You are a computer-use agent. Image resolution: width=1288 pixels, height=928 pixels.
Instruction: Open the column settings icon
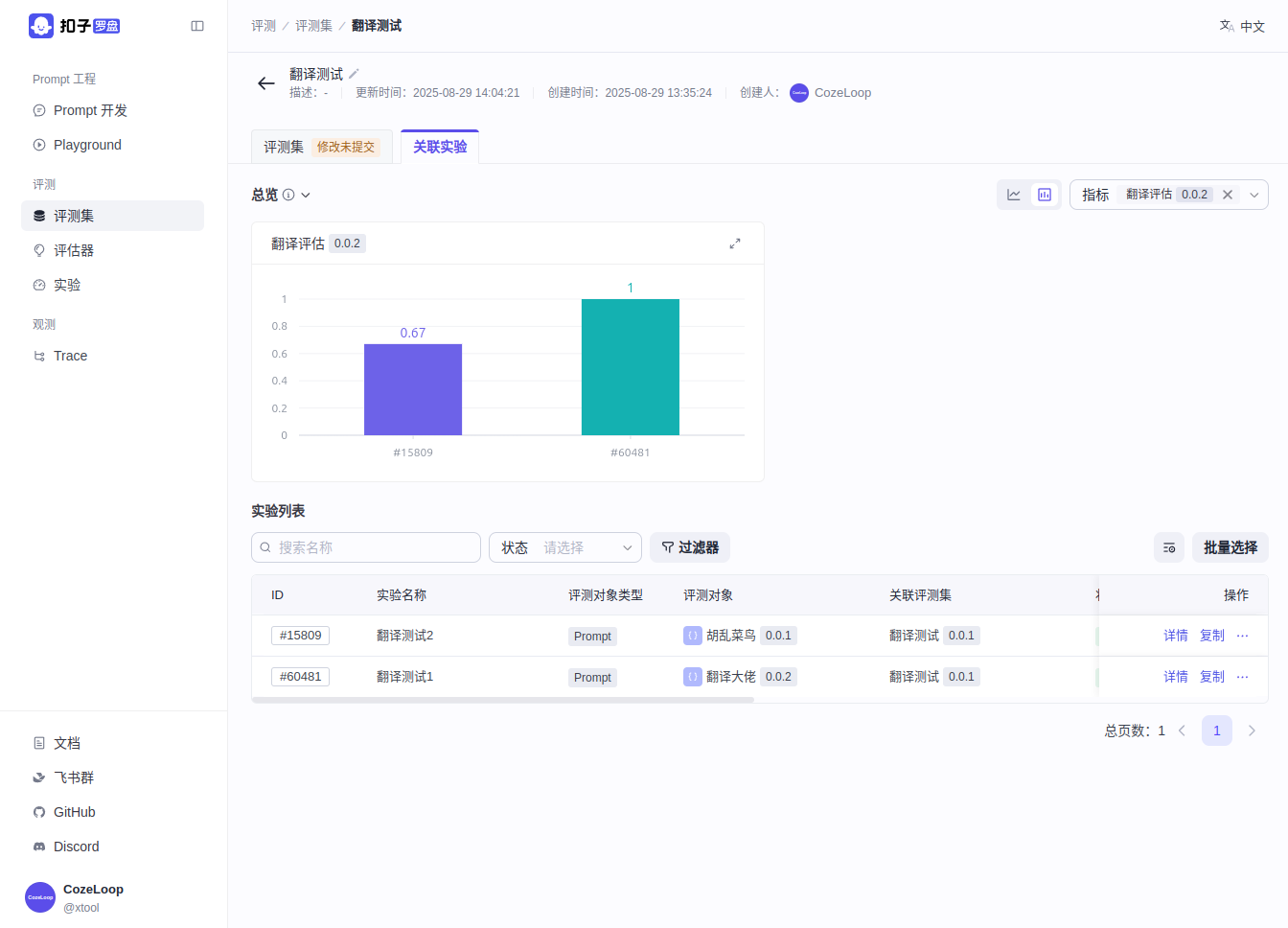click(1169, 547)
